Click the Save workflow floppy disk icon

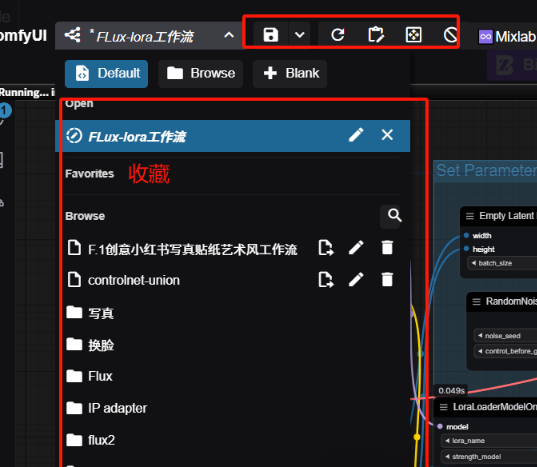coord(271,35)
